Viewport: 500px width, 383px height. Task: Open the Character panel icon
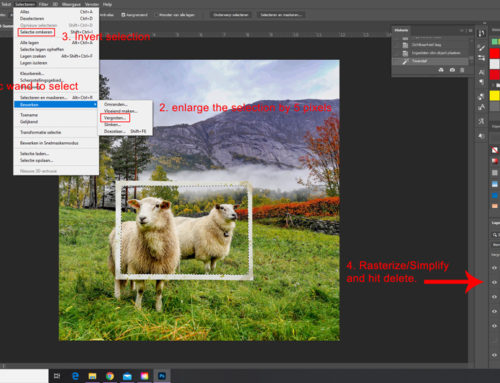481,72
